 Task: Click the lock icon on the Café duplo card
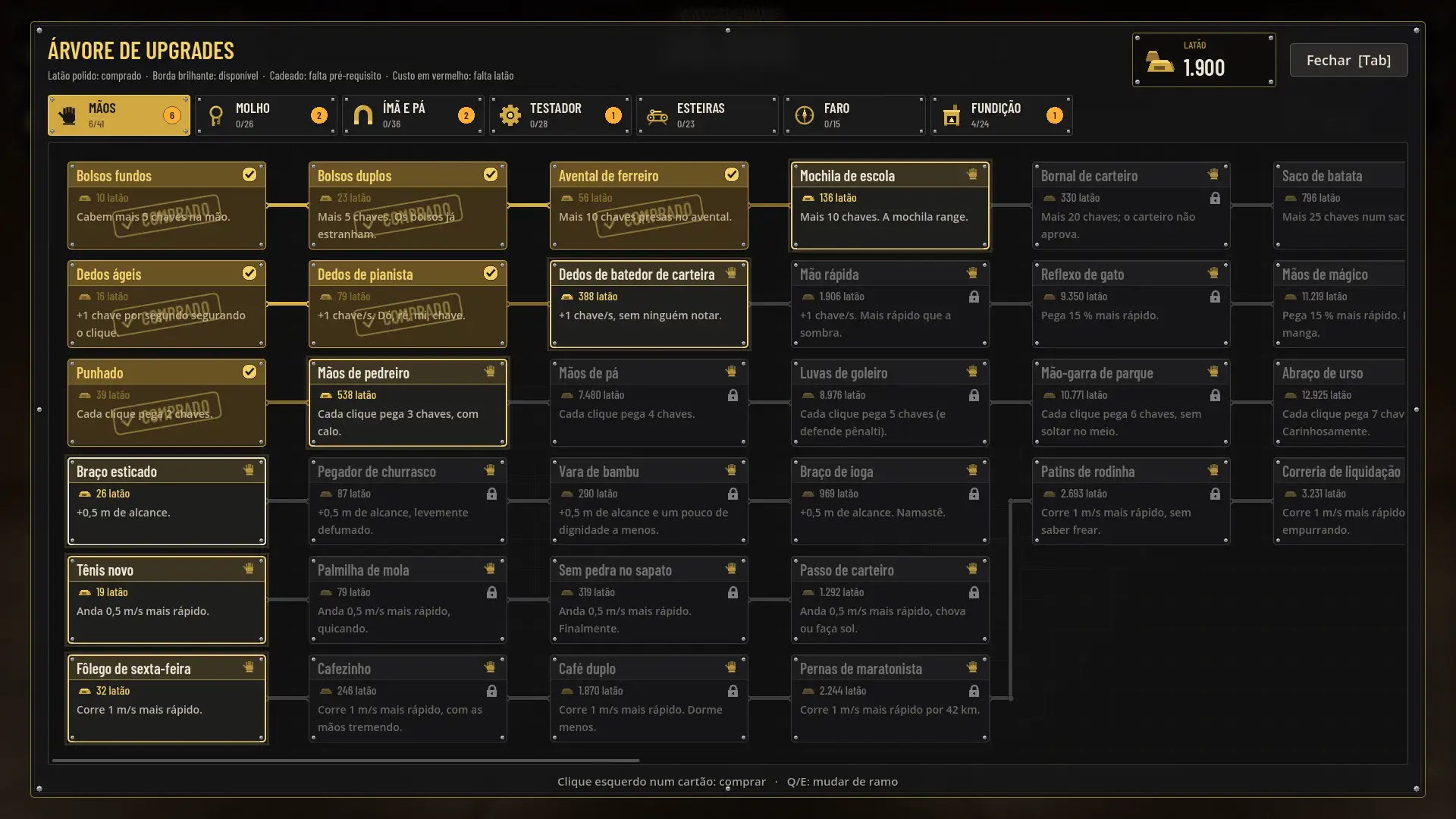733,691
